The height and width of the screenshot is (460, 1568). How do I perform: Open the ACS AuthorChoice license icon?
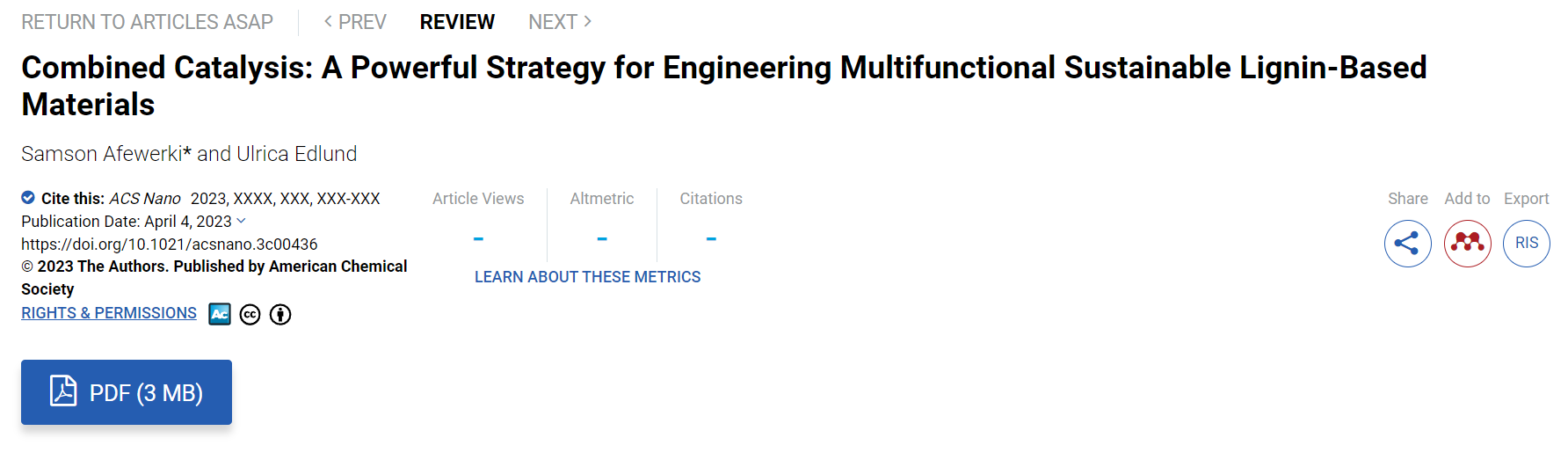pos(220,314)
